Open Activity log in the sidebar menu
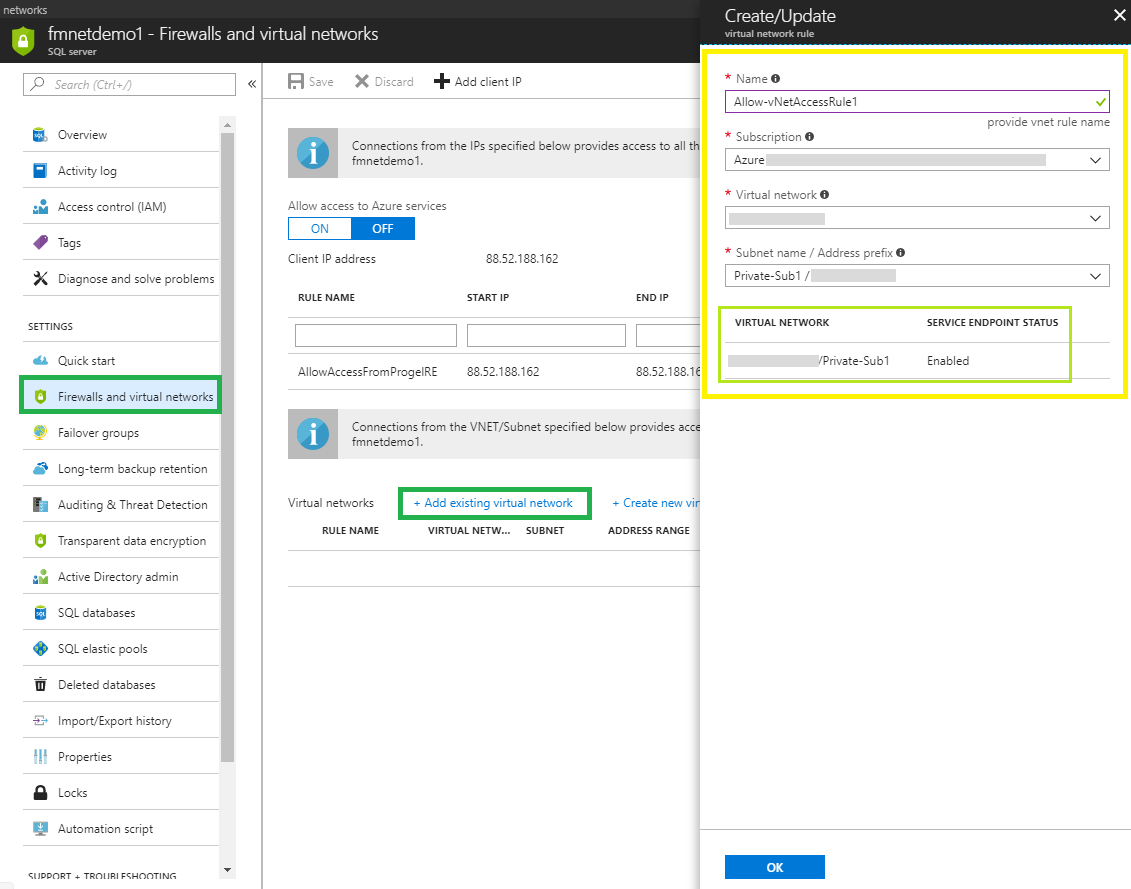This screenshot has height=889, width=1131. tap(121, 171)
